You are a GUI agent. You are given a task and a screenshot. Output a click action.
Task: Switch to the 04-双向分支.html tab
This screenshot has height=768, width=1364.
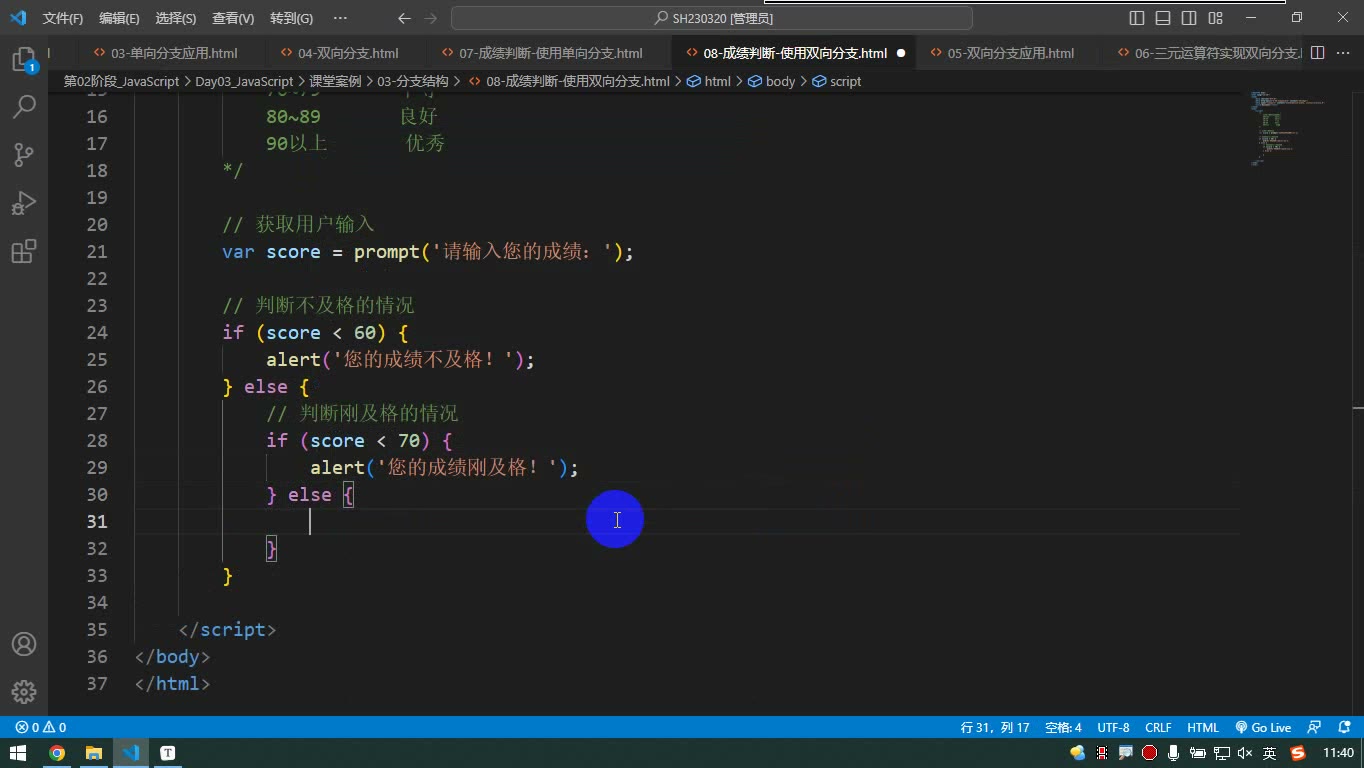pyautogui.click(x=349, y=53)
